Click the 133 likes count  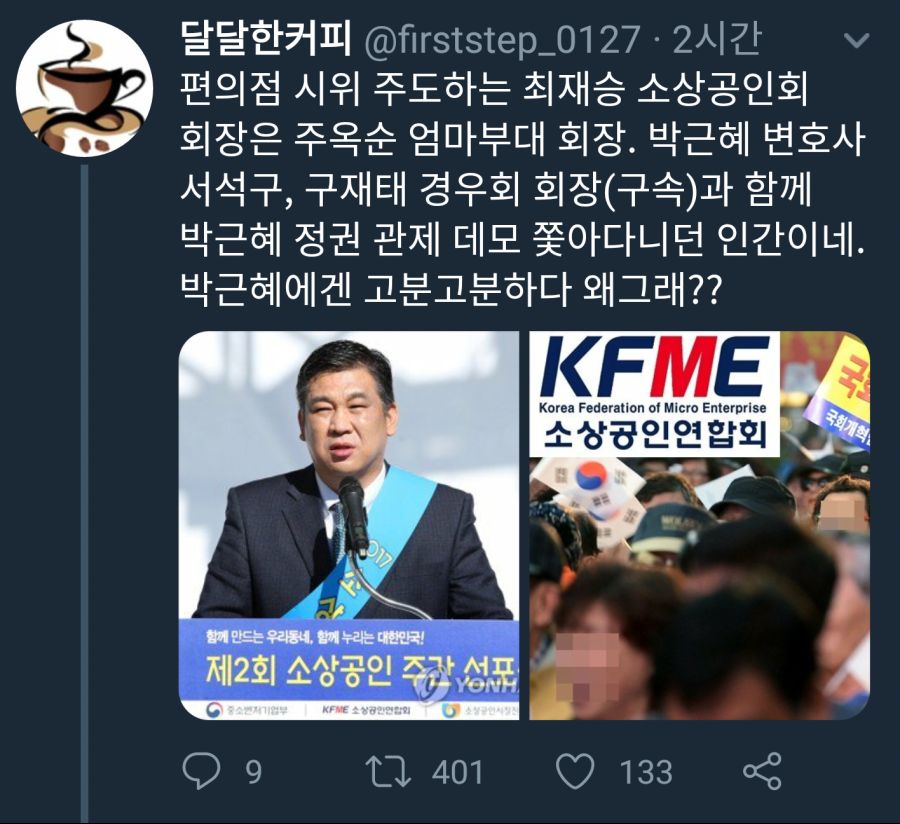(x=646, y=772)
